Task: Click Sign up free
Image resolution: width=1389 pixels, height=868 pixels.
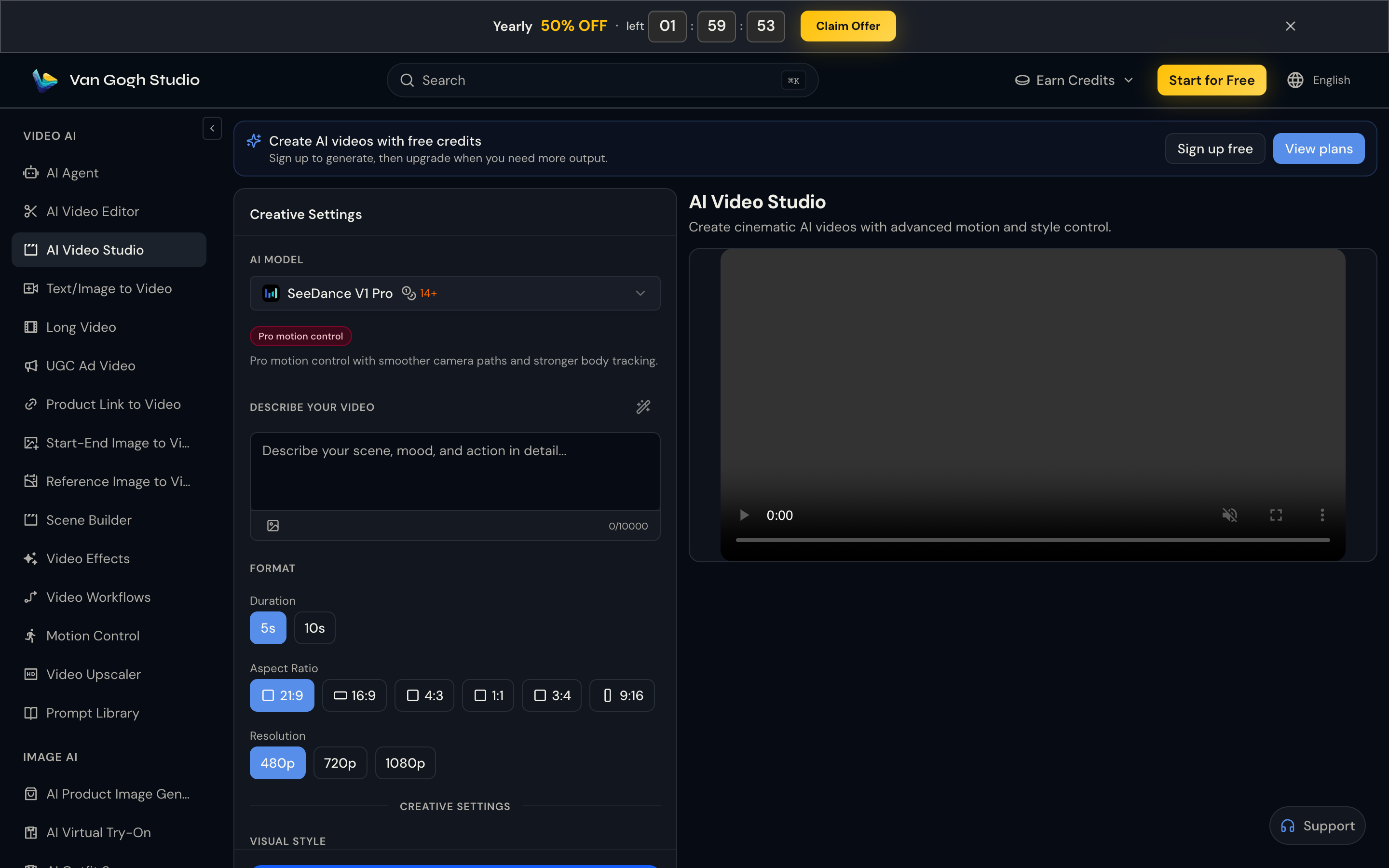Action: [1214, 149]
